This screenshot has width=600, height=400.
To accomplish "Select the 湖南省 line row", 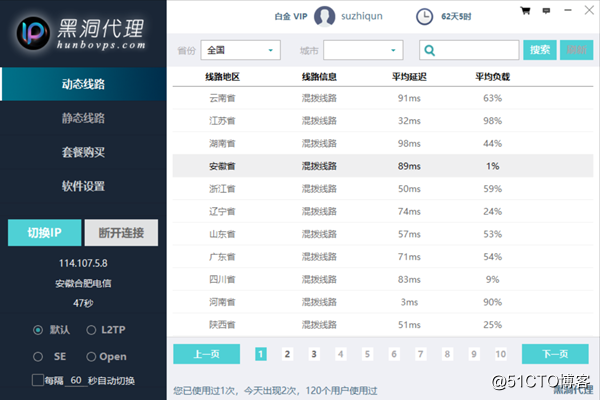I will (383, 144).
